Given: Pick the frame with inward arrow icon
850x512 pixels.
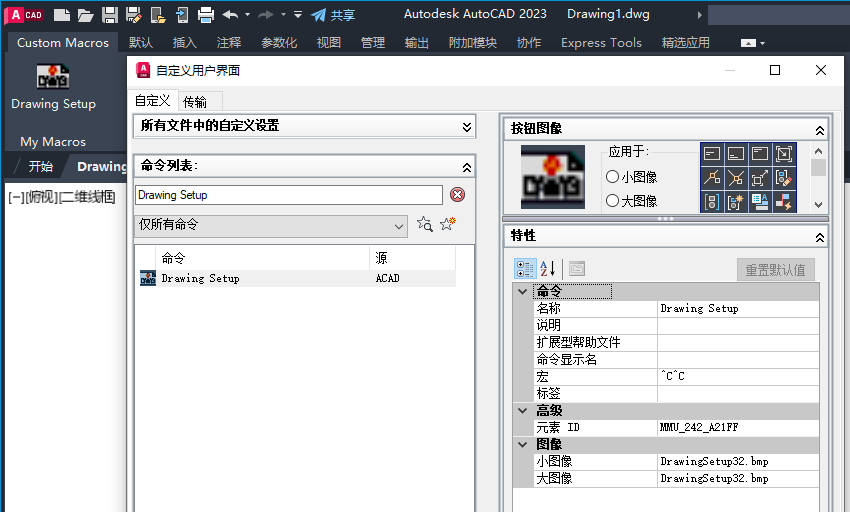Looking at the screenshot, I should tap(783, 154).
